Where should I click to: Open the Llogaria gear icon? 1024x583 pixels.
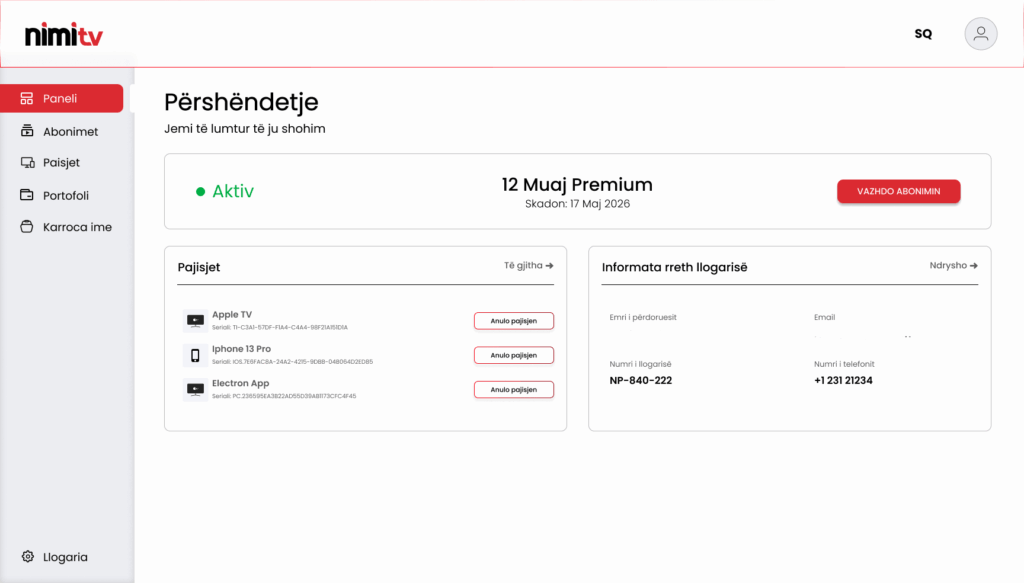[x=27, y=556]
